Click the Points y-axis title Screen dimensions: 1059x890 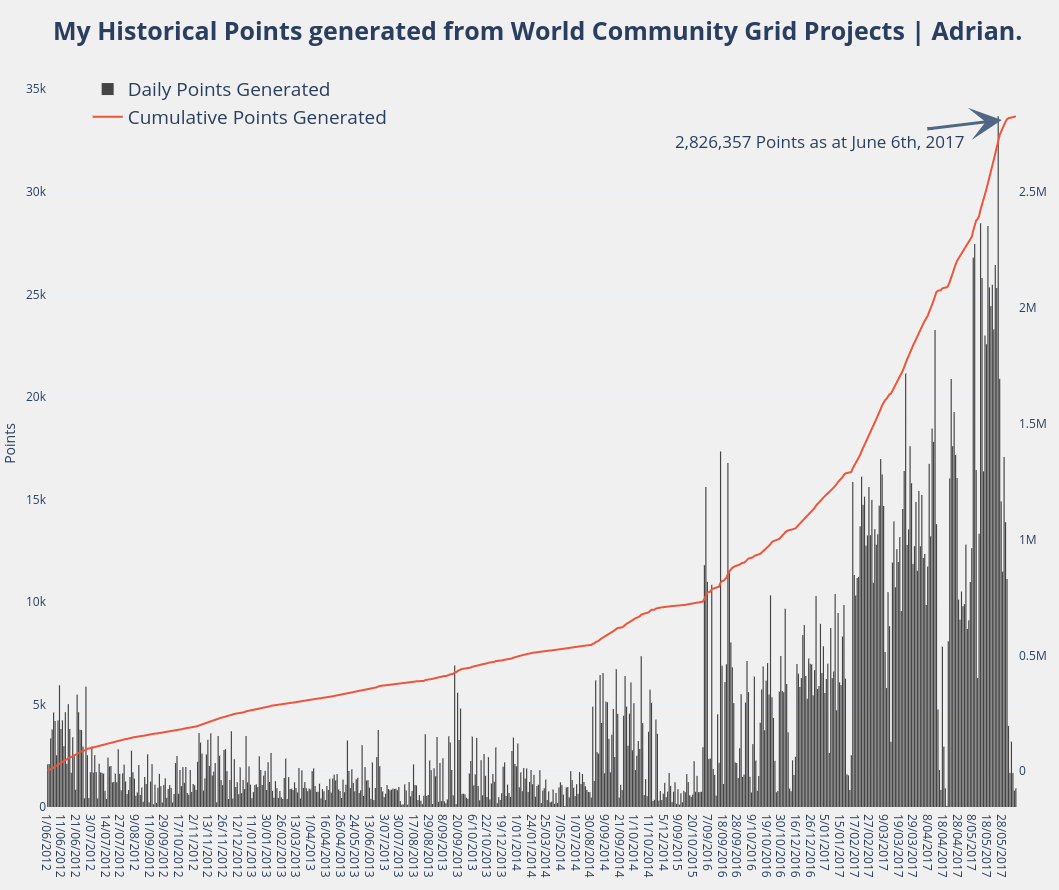(11, 443)
